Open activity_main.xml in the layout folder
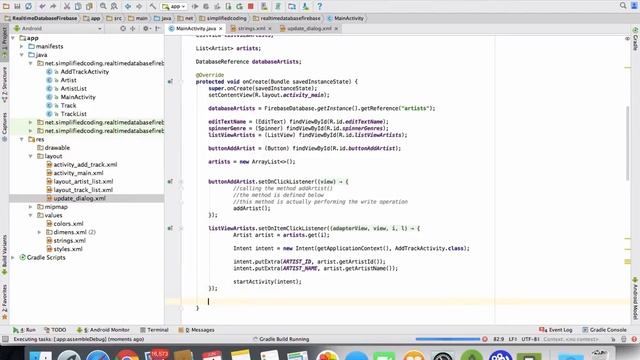This screenshot has height=360, width=640. coord(78,173)
